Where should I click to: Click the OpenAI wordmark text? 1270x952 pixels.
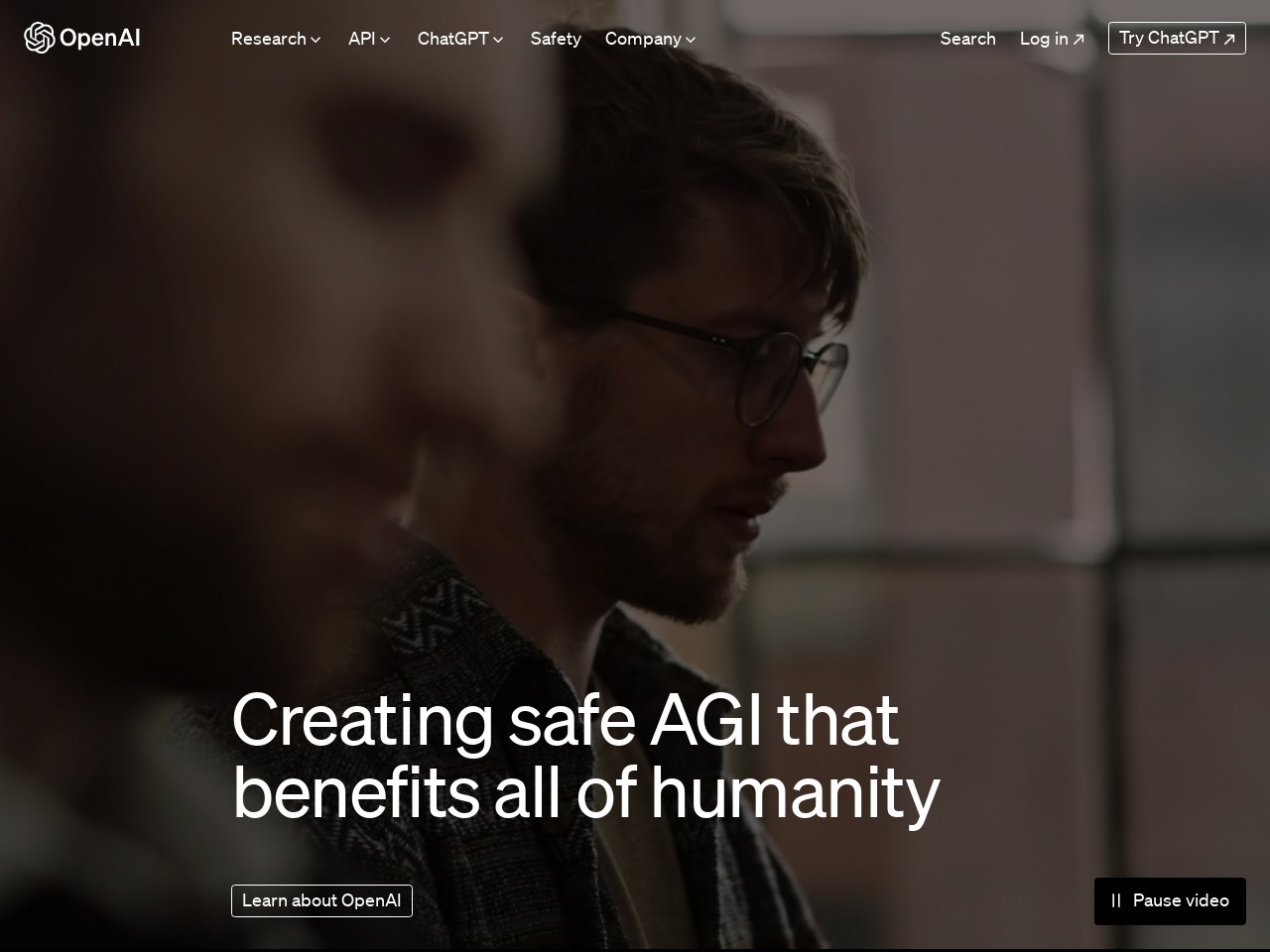tap(99, 38)
